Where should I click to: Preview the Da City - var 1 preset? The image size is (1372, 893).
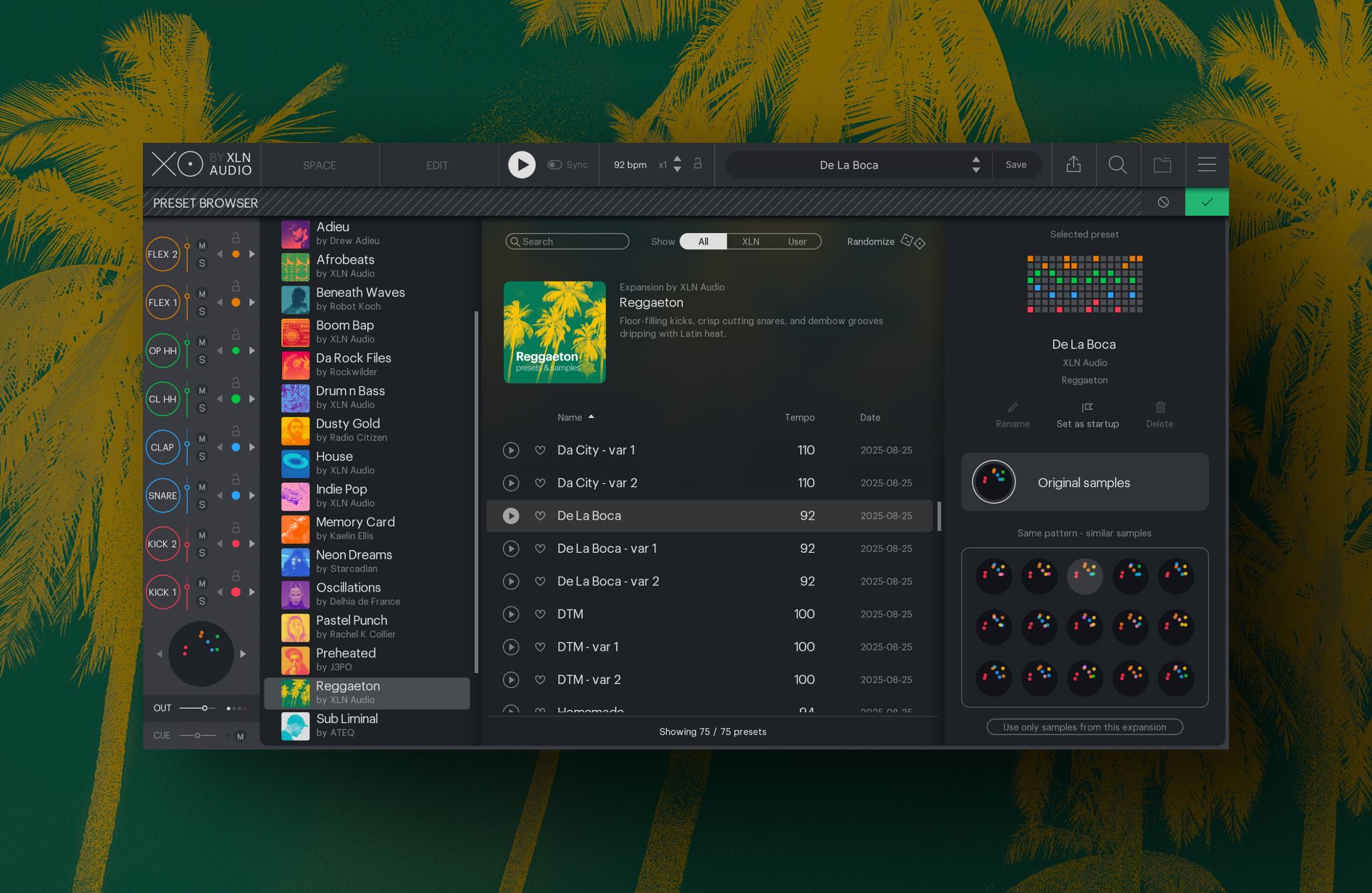[x=511, y=450]
